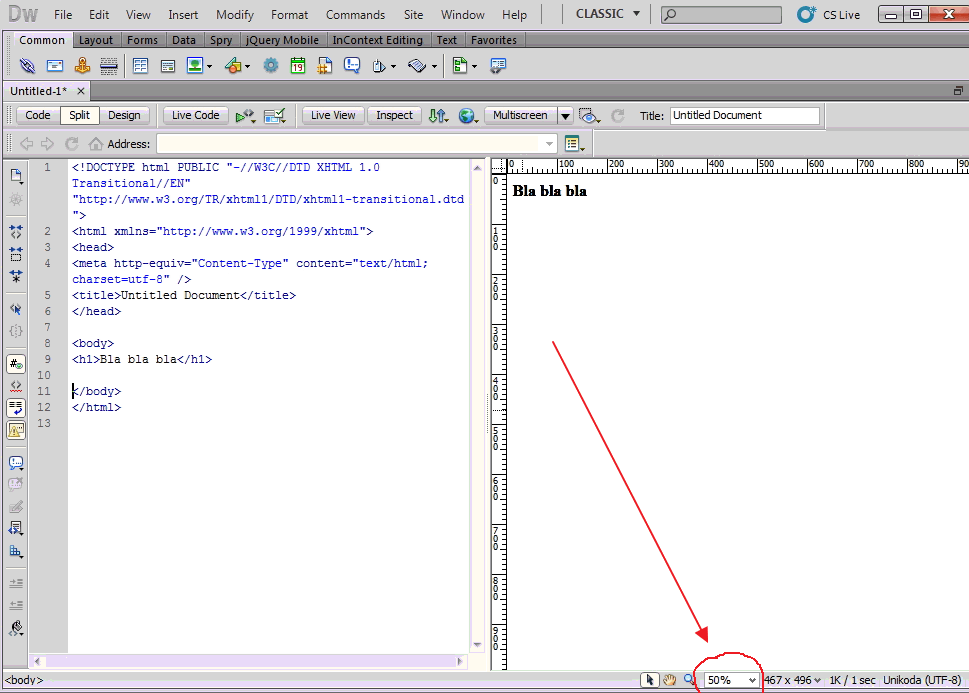Insert a Horizontal Rule
The width and height of the screenshot is (969, 693).
tap(109, 66)
